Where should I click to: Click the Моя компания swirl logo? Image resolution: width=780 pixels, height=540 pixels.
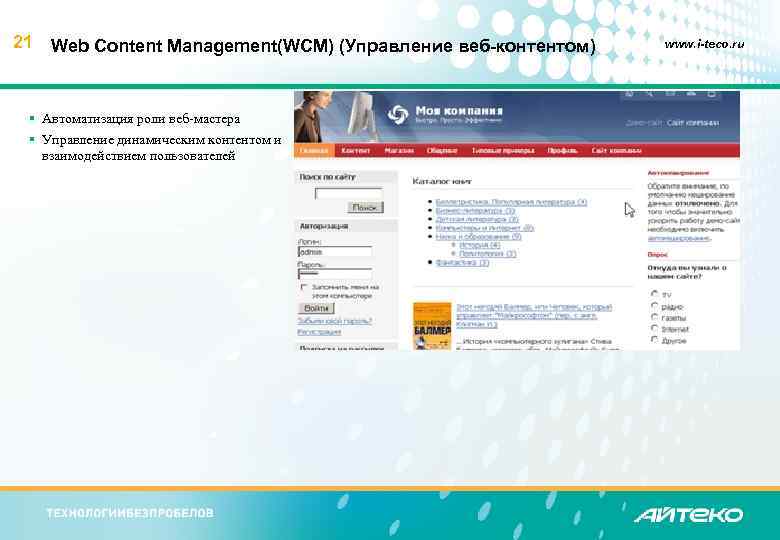[397, 115]
